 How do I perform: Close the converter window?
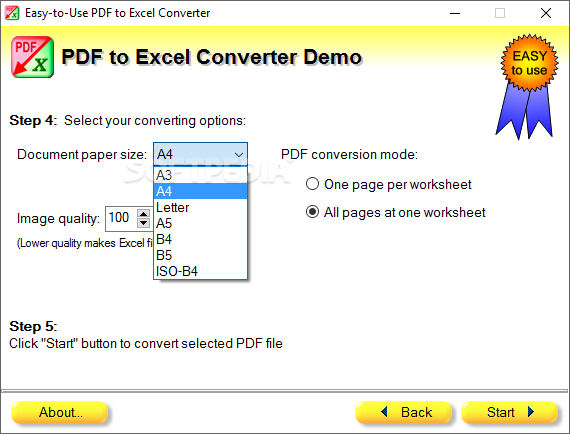click(546, 13)
